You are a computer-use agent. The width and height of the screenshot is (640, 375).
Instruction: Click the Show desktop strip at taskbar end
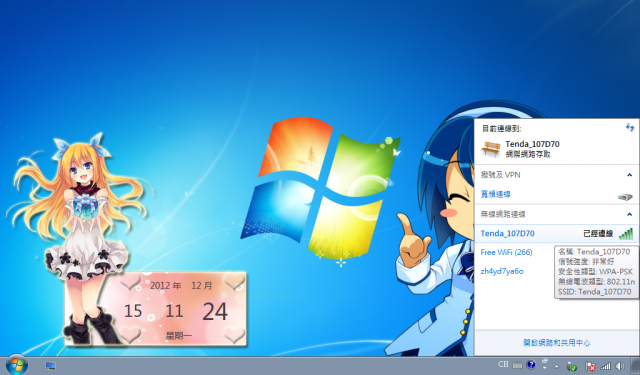pyautogui.click(x=635, y=366)
